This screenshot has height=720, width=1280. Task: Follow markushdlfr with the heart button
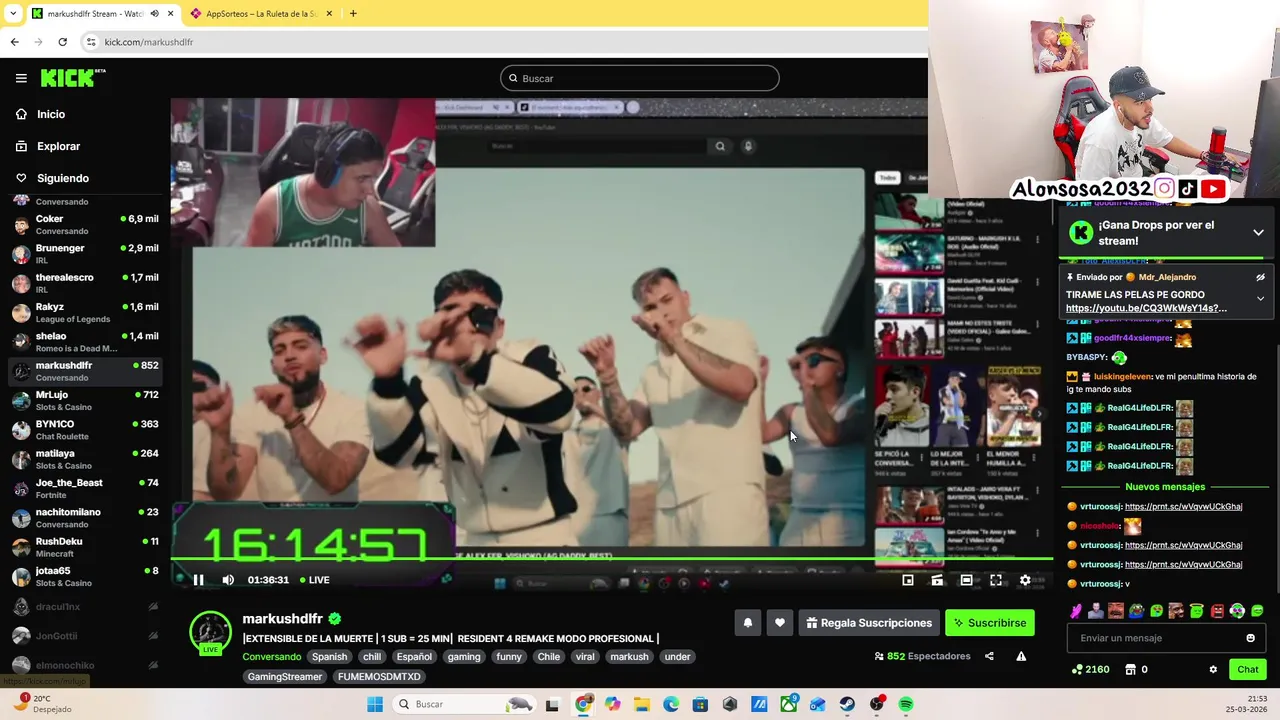pyautogui.click(x=780, y=623)
